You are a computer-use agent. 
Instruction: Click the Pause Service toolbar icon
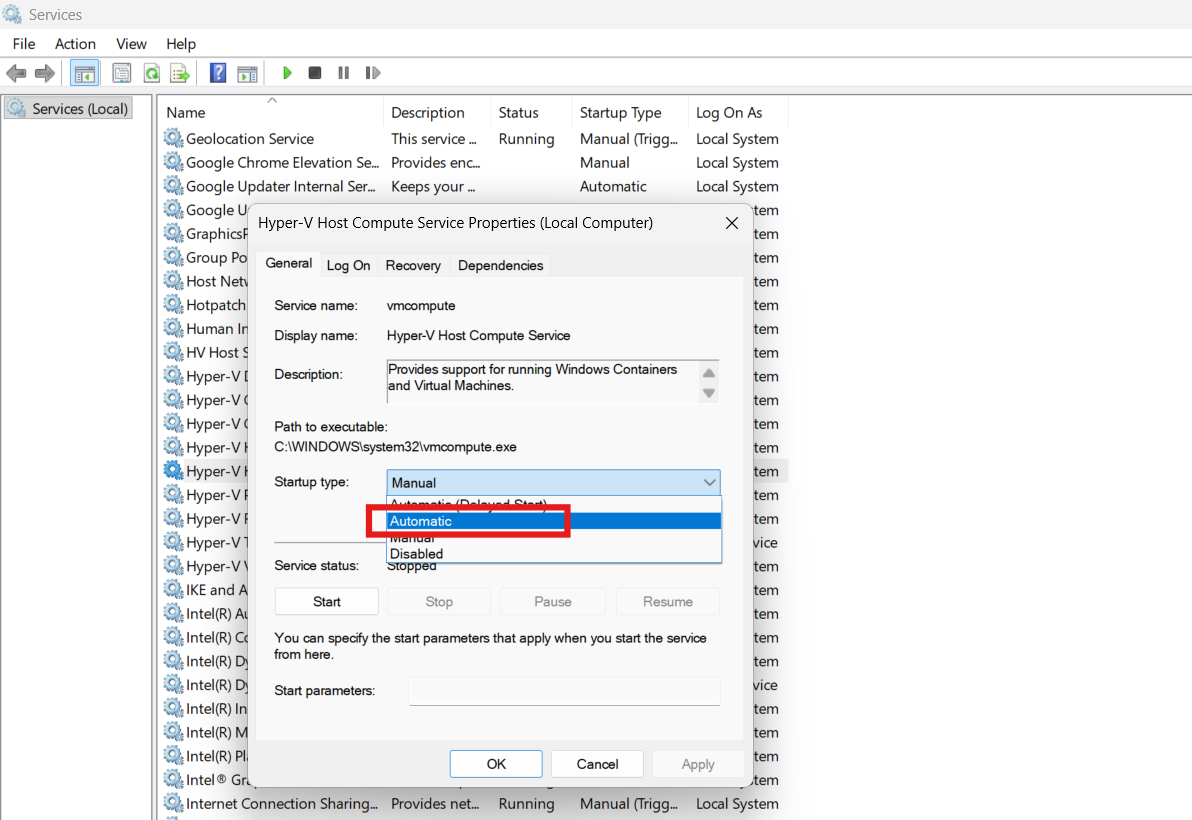[x=343, y=72]
